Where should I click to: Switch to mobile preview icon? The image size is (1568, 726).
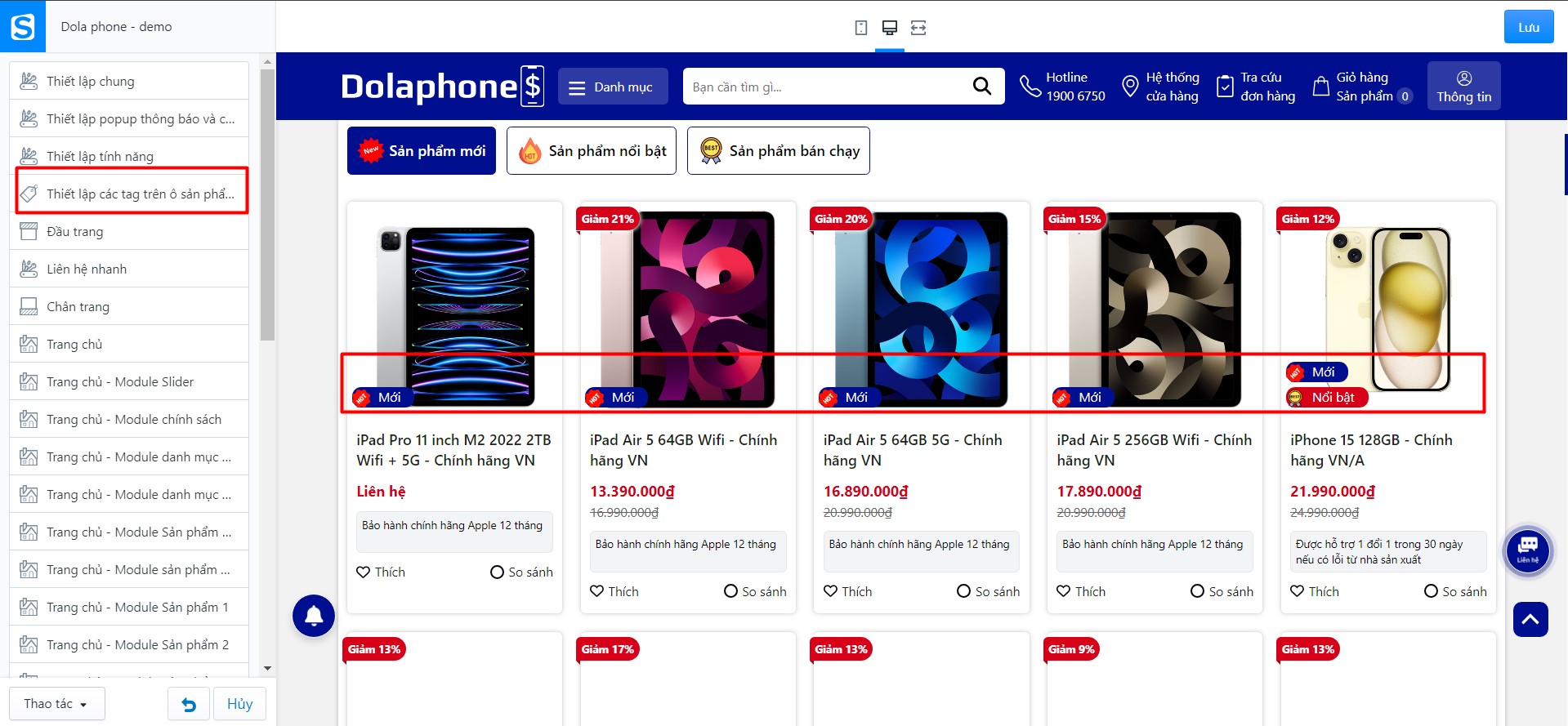point(861,28)
